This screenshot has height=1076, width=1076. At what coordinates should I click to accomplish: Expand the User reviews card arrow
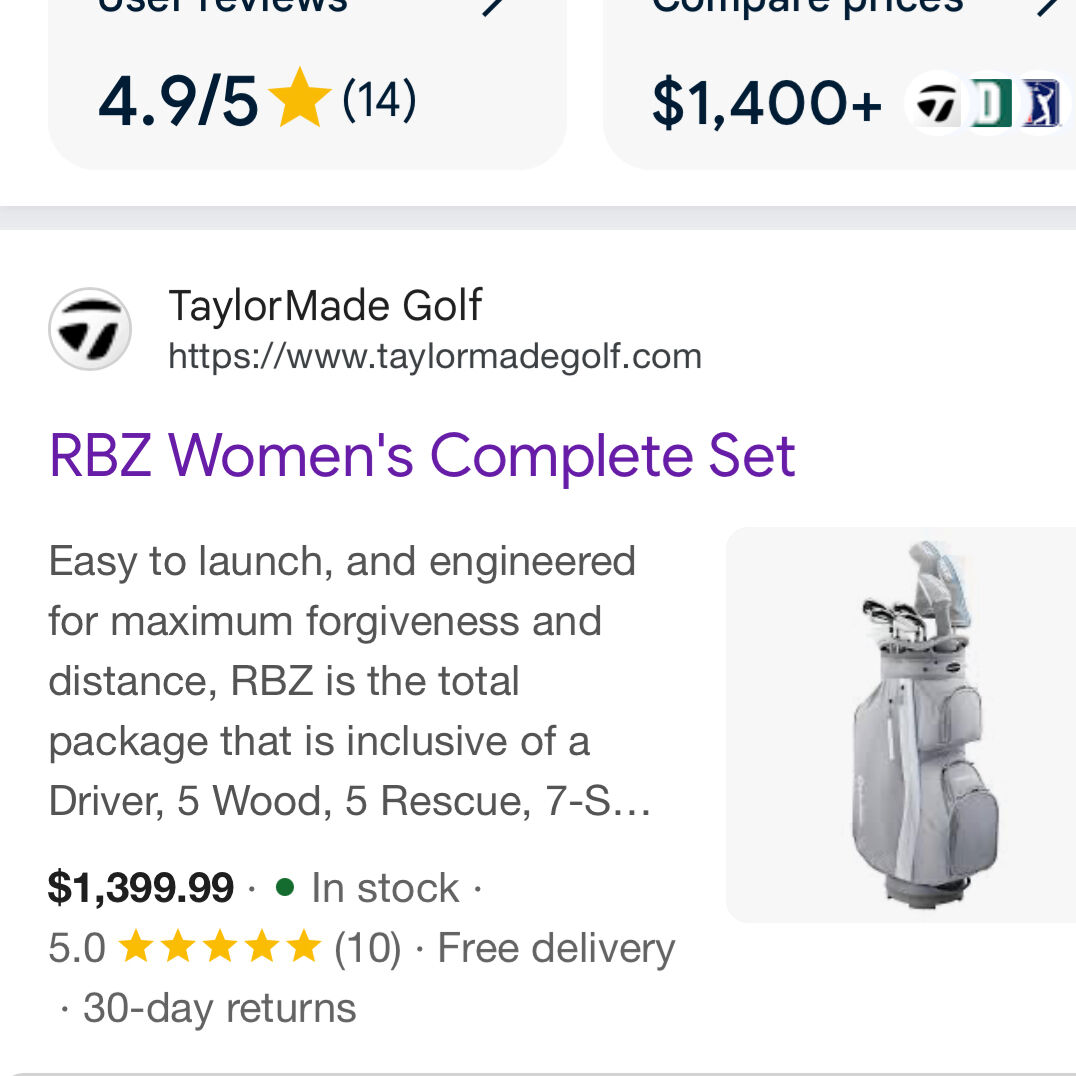492,6
